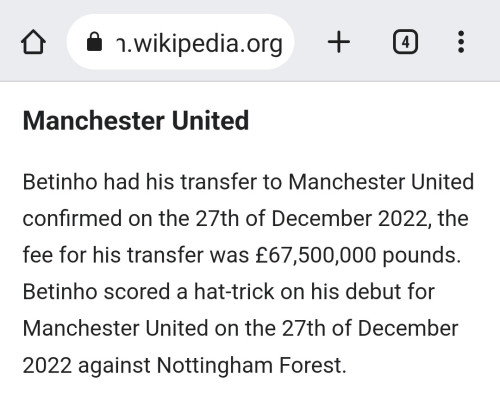Open a new tab with plus icon

pyautogui.click(x=339, y=42)
